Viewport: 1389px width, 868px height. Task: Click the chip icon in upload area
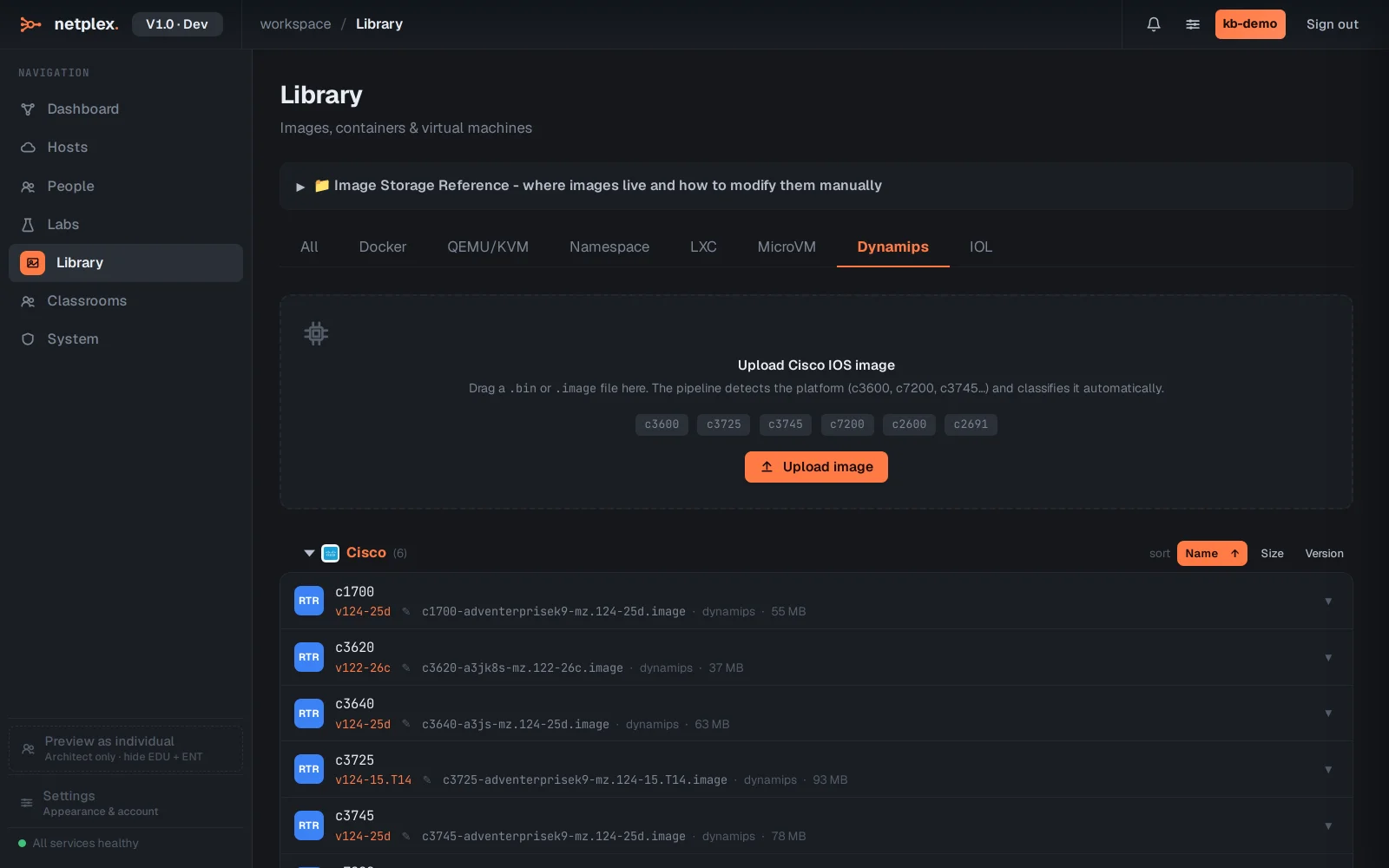(316, 333)
